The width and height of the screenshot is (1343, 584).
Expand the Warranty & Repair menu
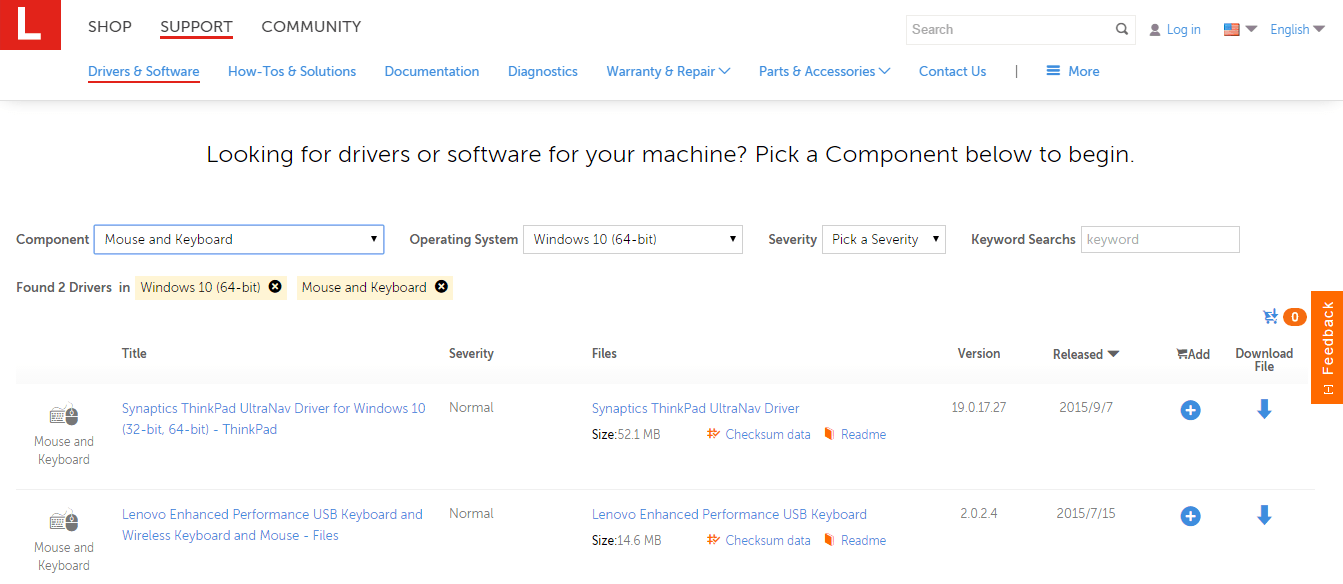click(668, 71)
